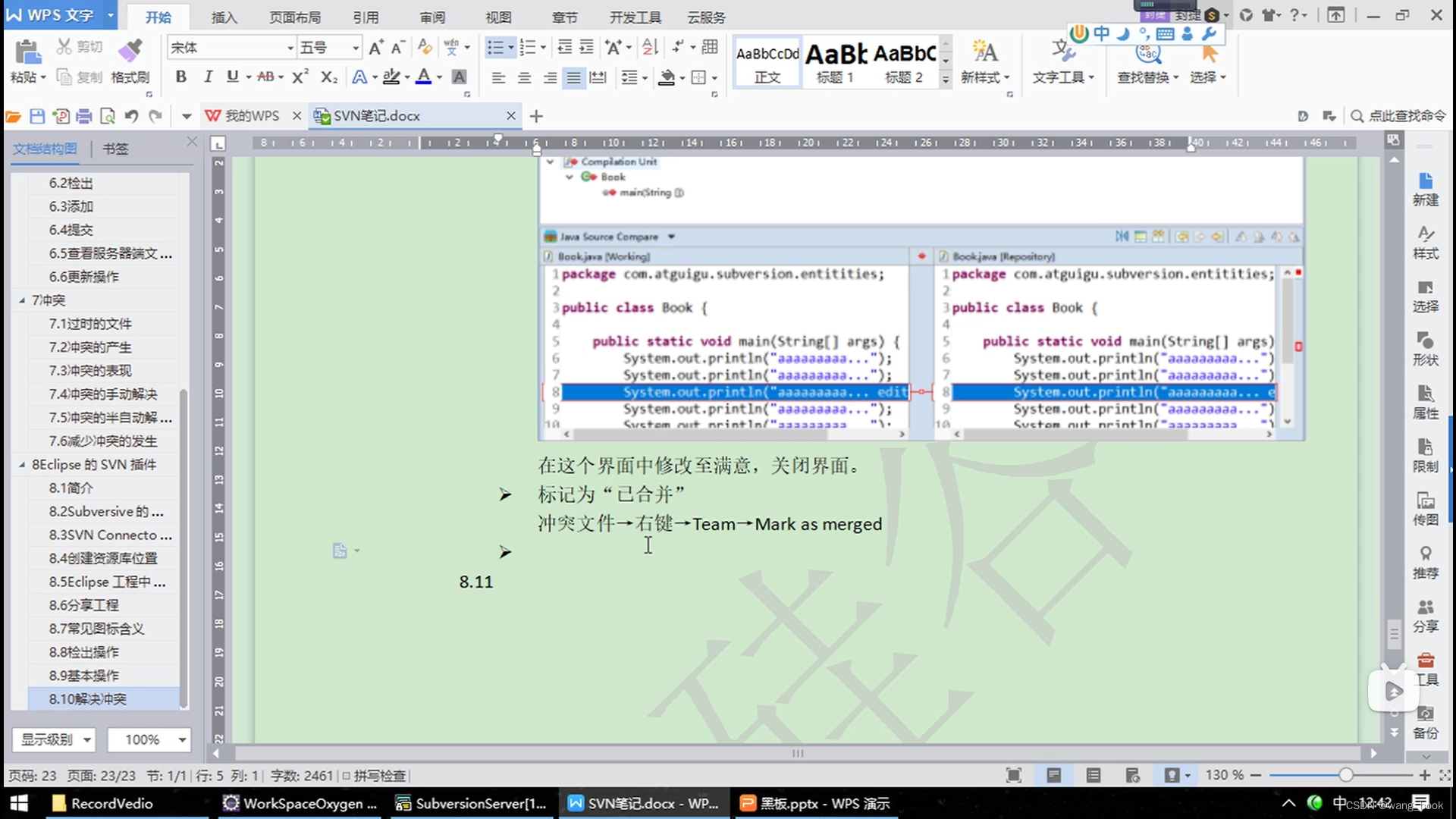Screen dimensions: 1456x819
Task: Apply the 标题 2 style
Action: point(904,63)
